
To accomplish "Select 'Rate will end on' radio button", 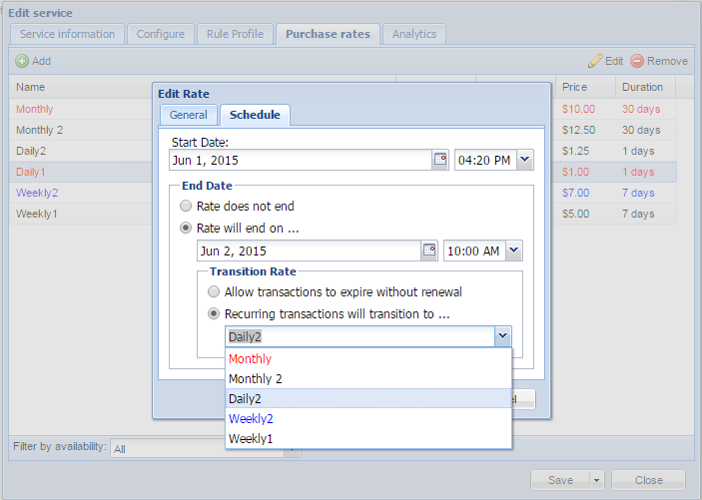I will [x=186, y=227].
